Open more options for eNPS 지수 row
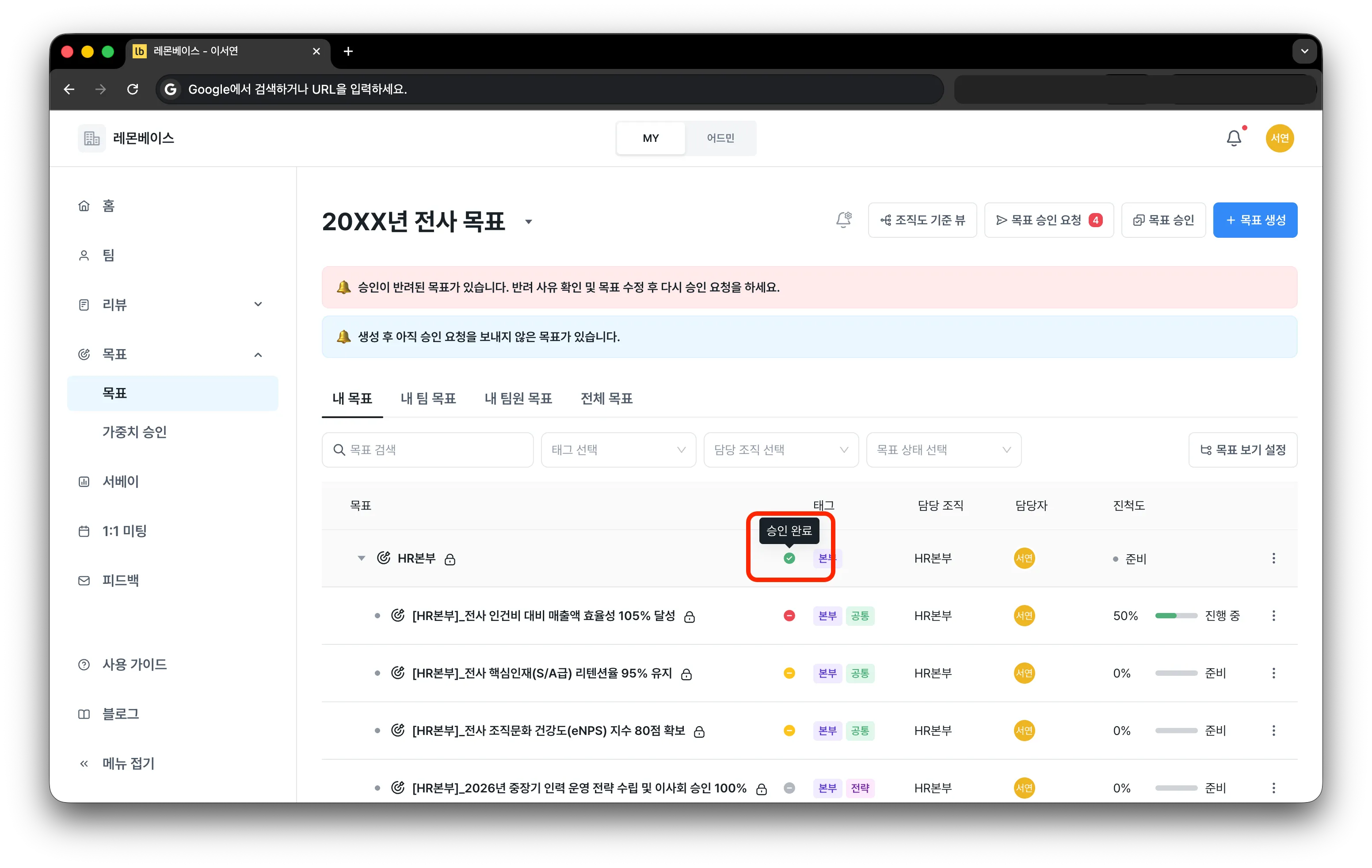 coord(1273,731)
